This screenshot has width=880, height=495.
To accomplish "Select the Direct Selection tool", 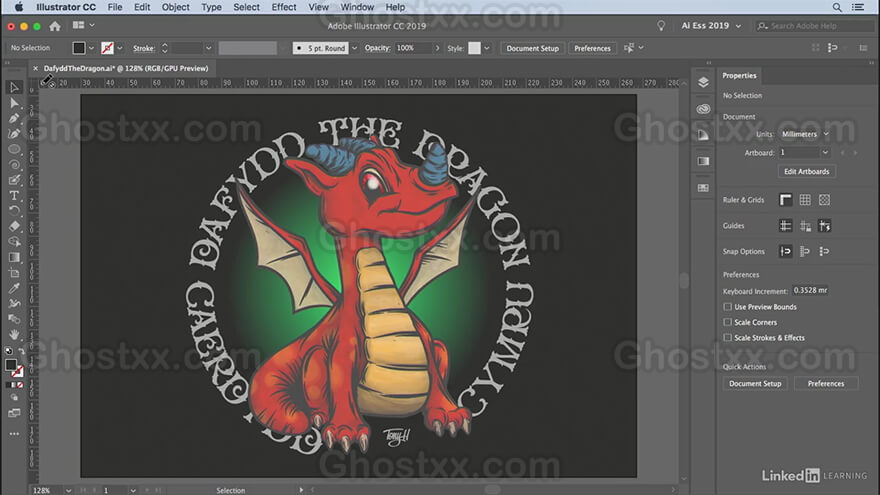I will (14, 103).
